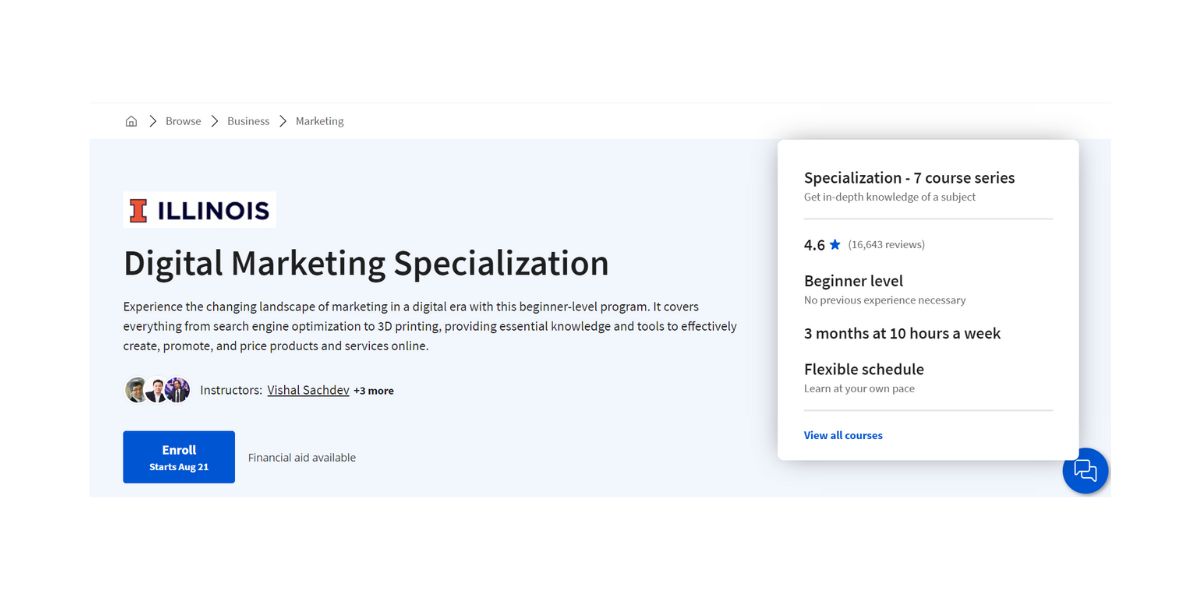Click the Illinois university logo
This screenshot has height=600, width=1200.
(198, 209)
